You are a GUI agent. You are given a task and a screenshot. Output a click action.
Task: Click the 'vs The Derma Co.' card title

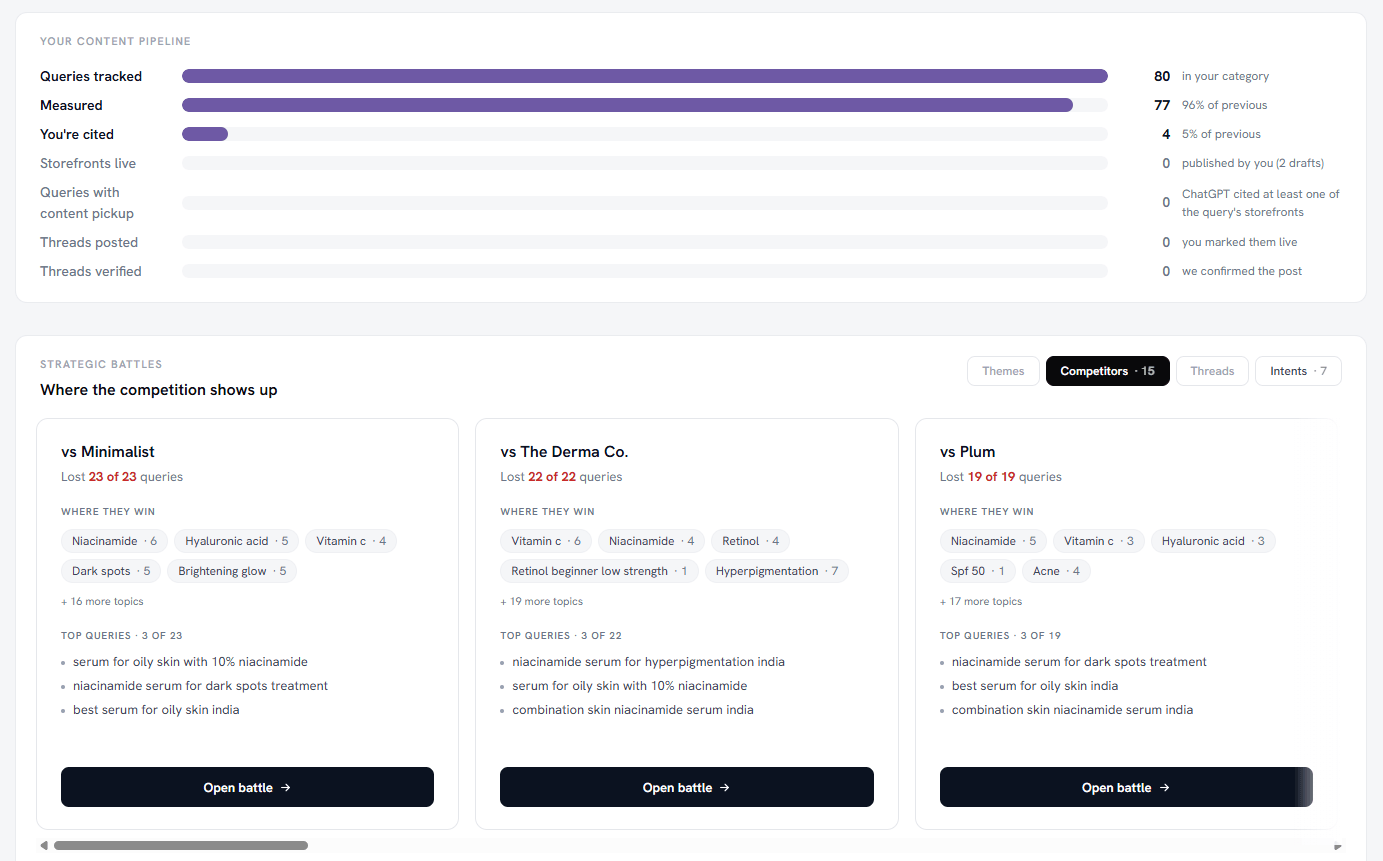point(564,452)
